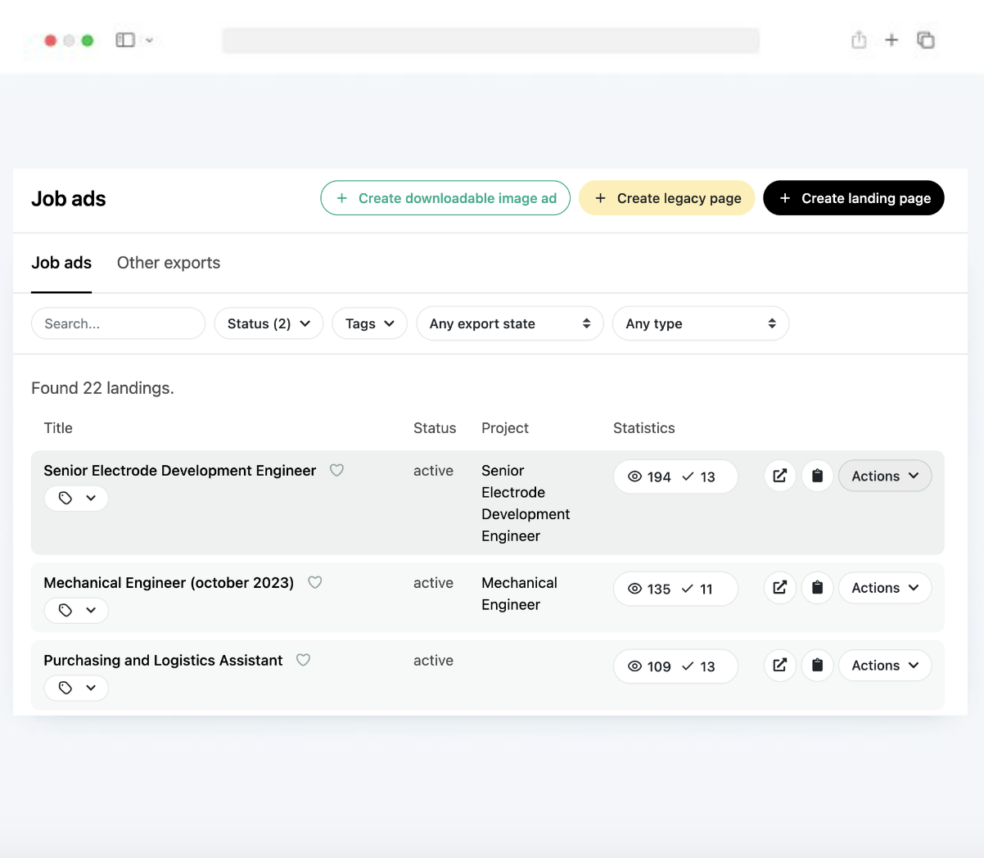Expand the Any export state selector

(x=510, y=323)
